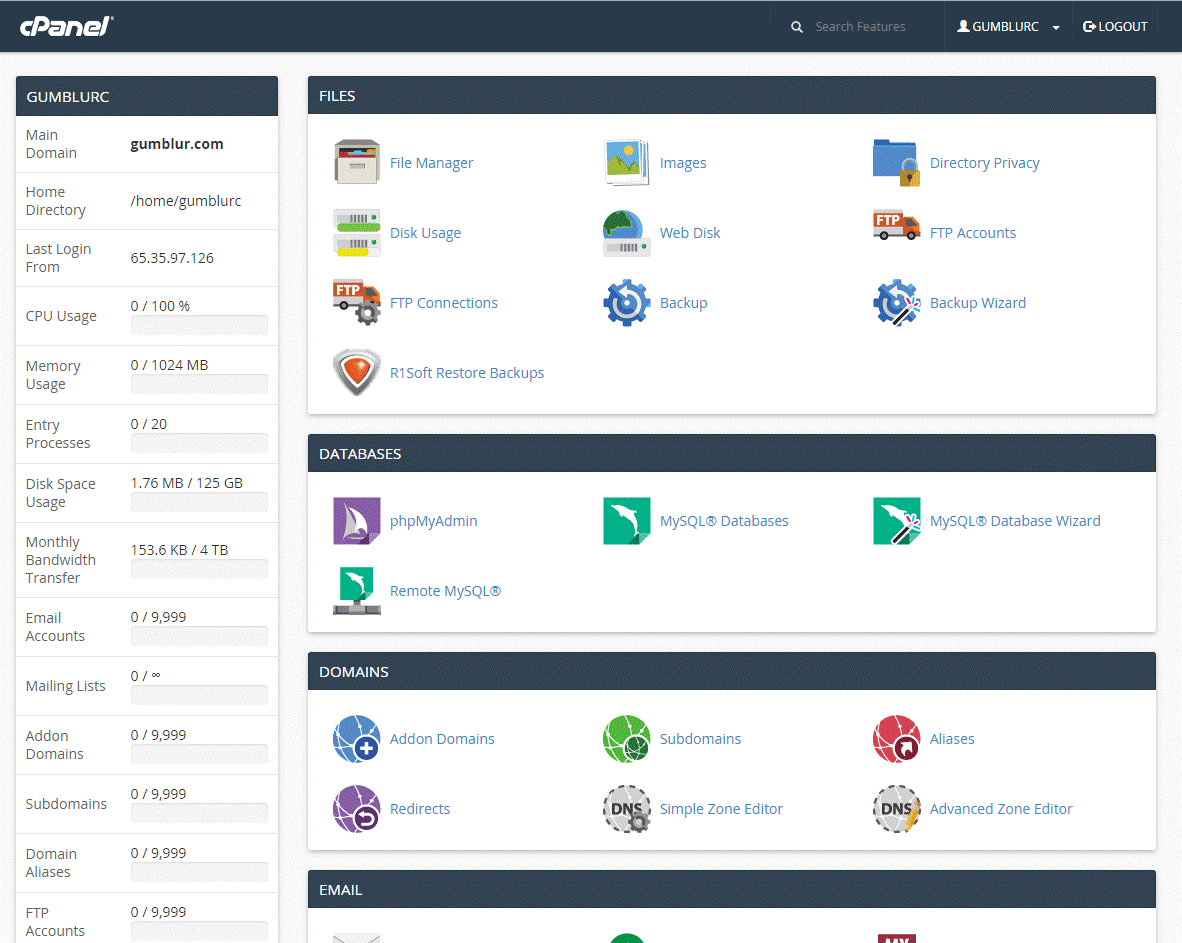Click the LOGOUT button
The width and height of the screenshot is (1182, 943).
click(1115, 26)
